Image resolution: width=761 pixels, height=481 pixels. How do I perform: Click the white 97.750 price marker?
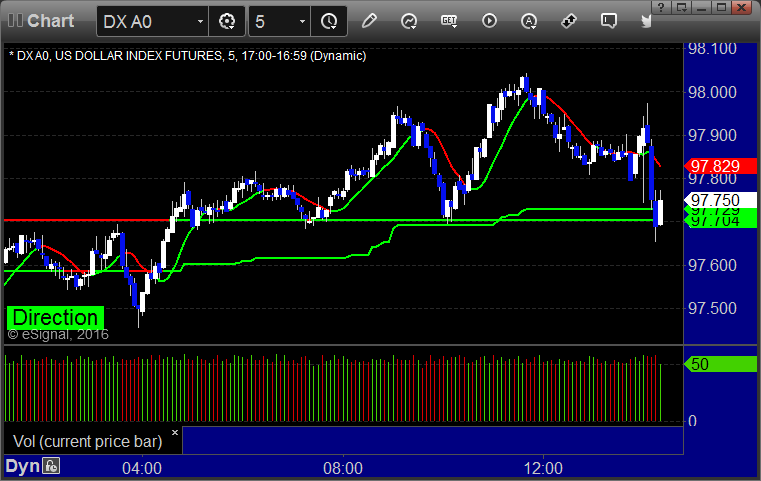coord(720,199)
